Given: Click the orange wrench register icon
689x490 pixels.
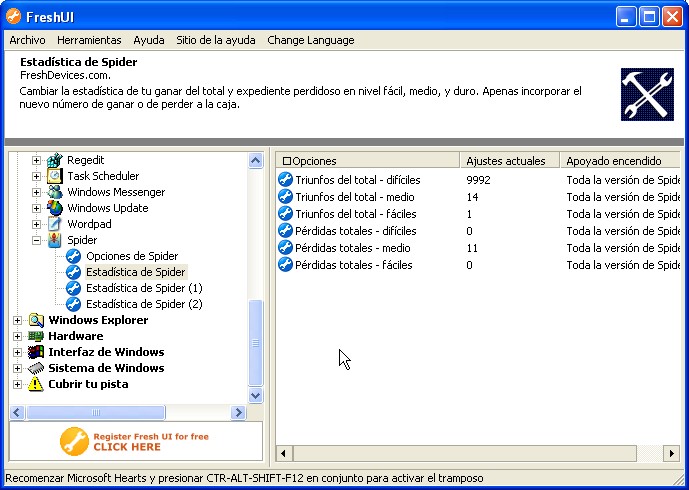Looking at the screenshot, I should click(x=74, y=441).
